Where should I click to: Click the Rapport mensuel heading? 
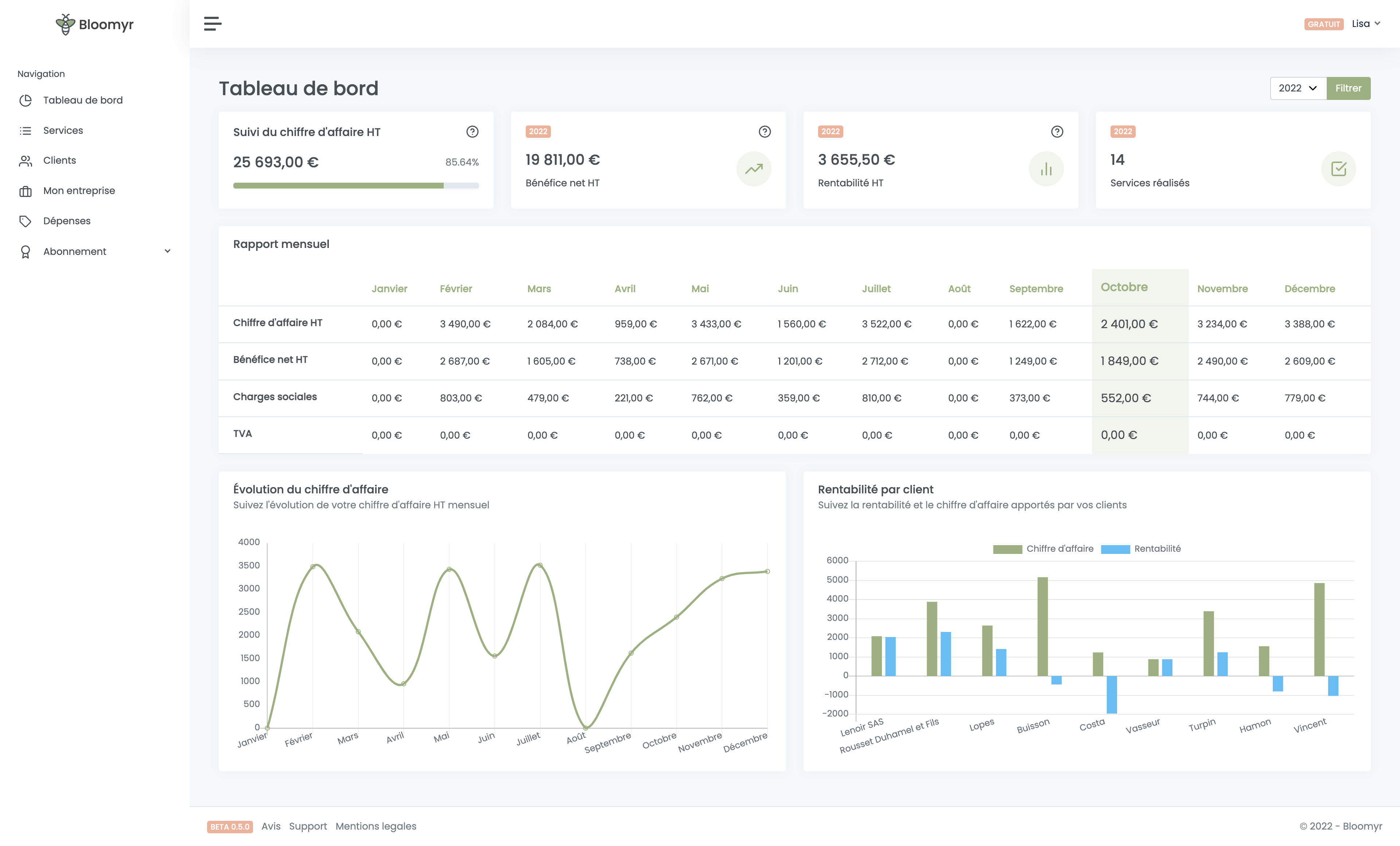tap(281, 244)
